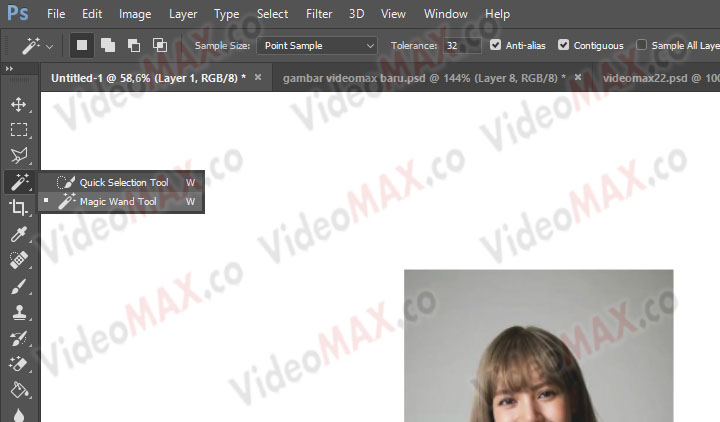This screenshot has width=720, height=422.
Task: Select the Crop tool
Action: point(18,208)
